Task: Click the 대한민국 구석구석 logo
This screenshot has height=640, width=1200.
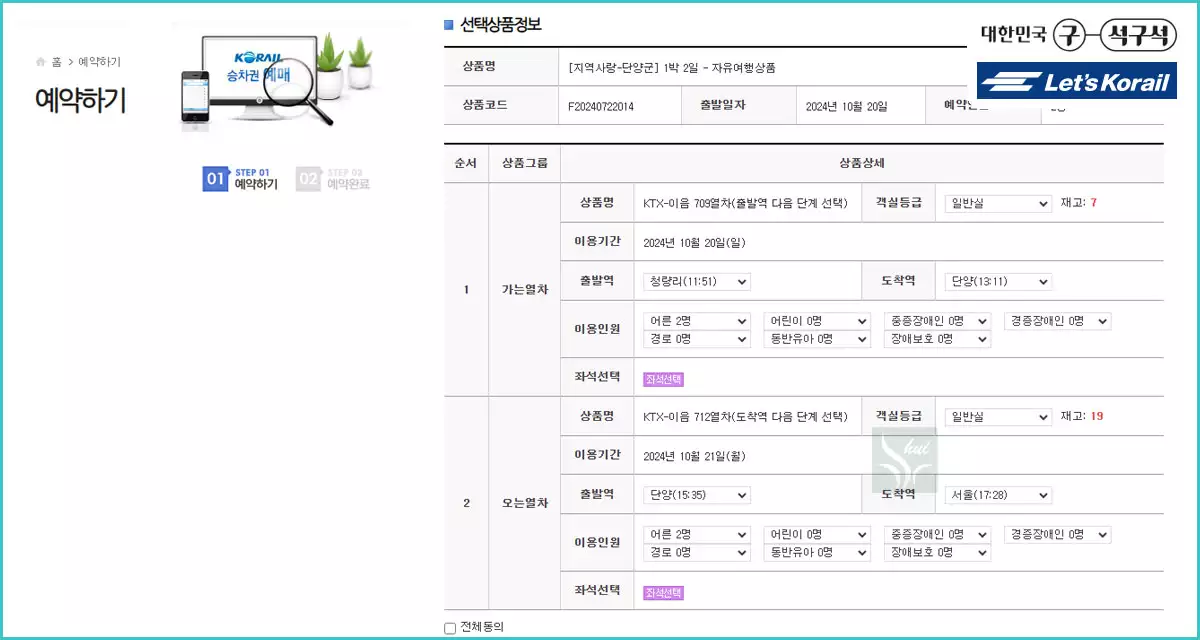Action: click(x=1078, y=33)
